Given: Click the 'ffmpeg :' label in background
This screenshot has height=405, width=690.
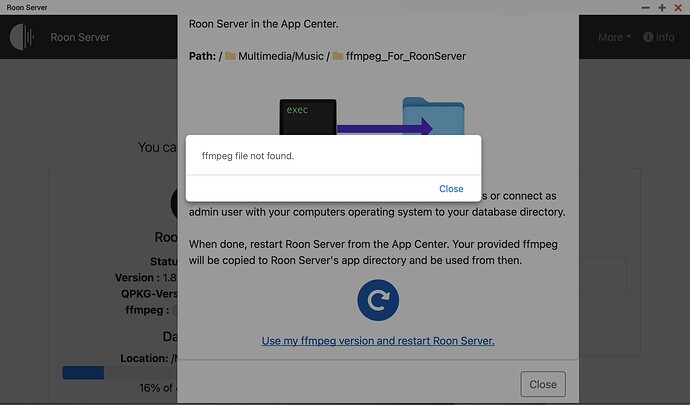Looking at the screenshot, I should click(x=147, y=310).
